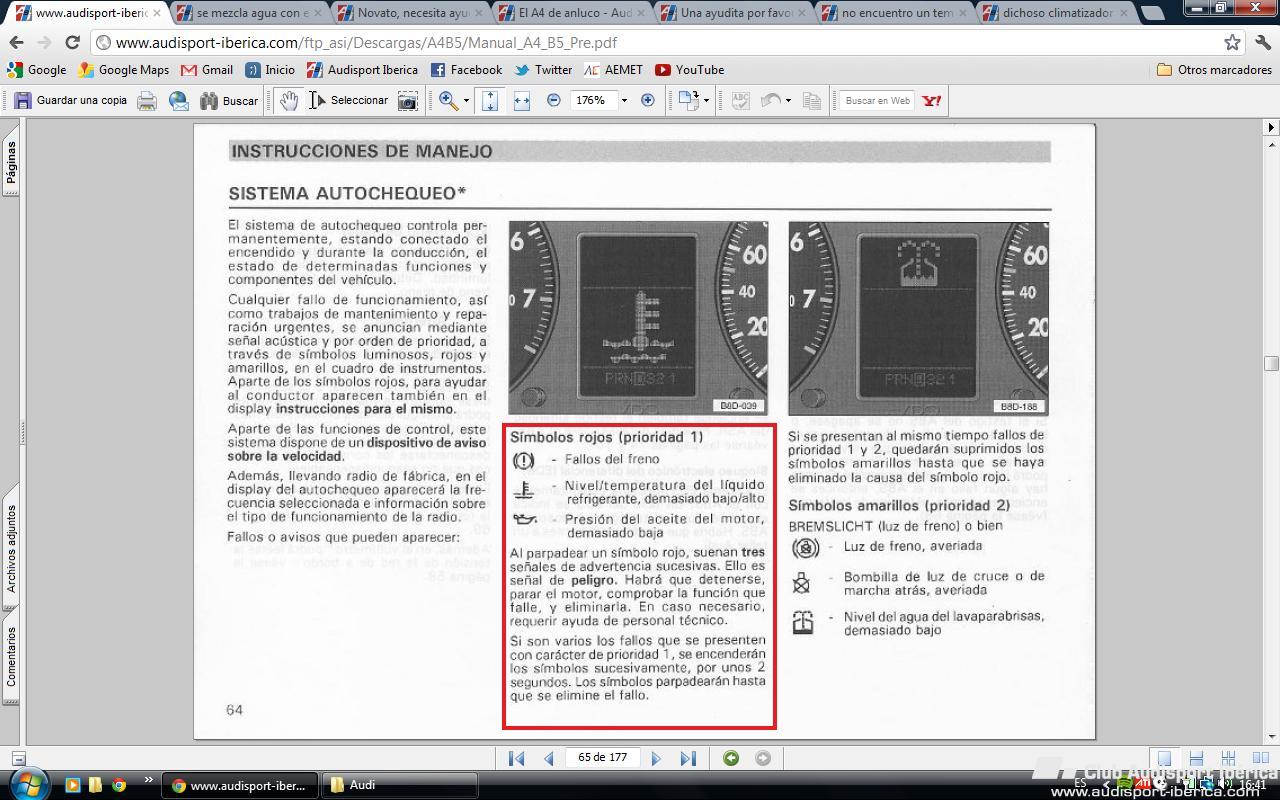Open the Archivos adjuntos side panel
Screen dimensions: 1280x800
pyautogui.click(x=11, y=549)
